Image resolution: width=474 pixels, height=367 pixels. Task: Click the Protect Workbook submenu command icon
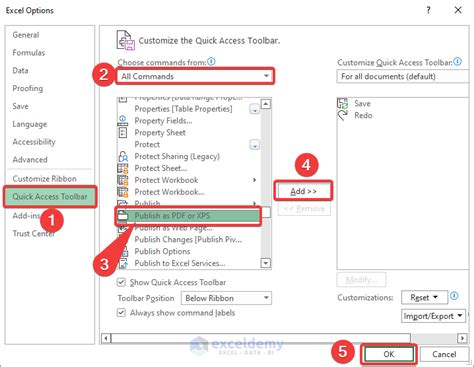point(123,180)
